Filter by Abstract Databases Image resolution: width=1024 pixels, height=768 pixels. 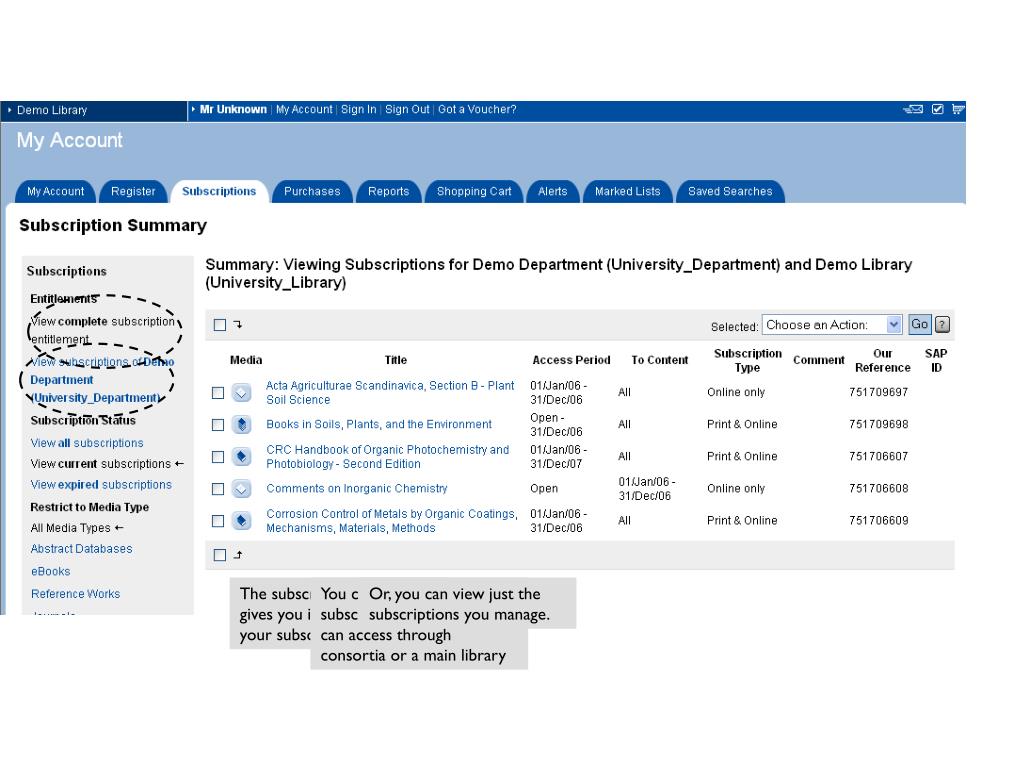82,549
